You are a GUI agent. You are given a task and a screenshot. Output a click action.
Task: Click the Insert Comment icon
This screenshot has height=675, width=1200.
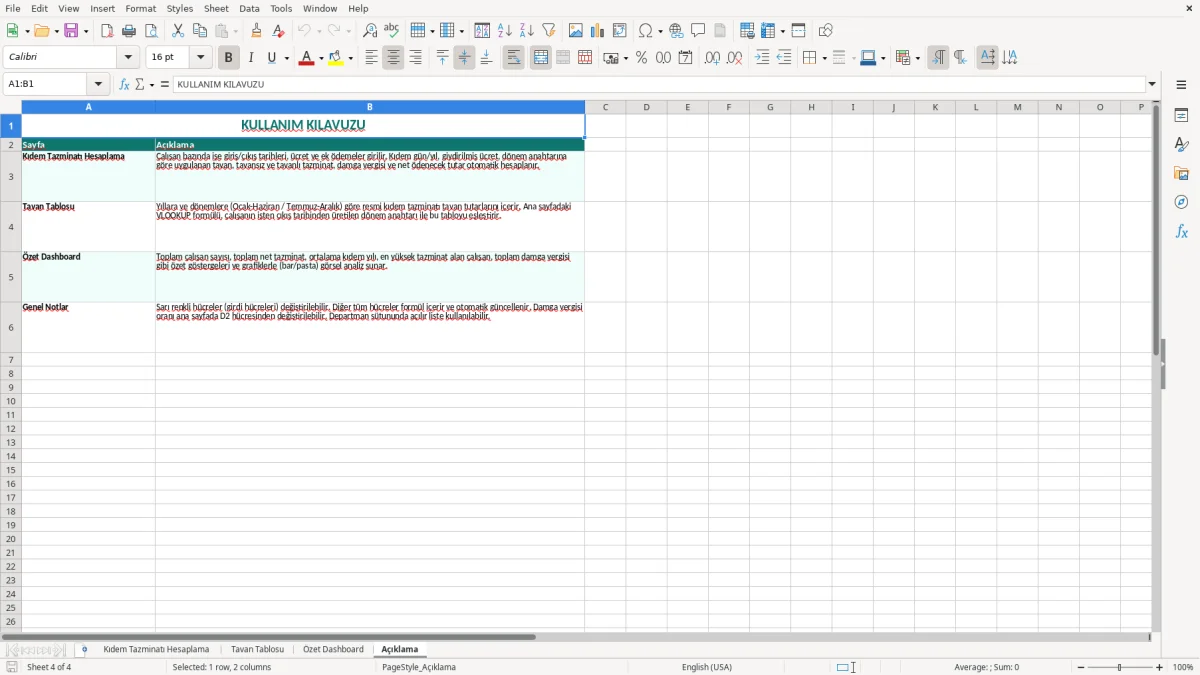tap(698, 31)
